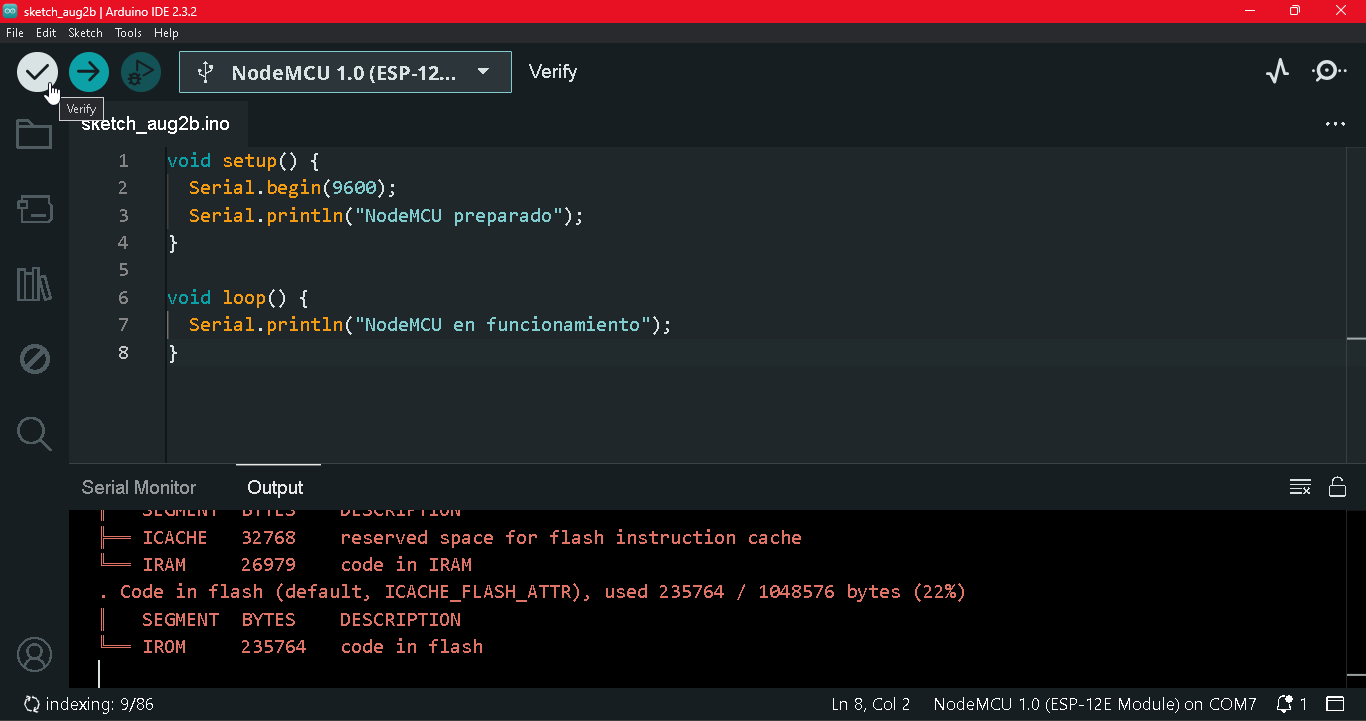Clear the output panel contents
This screenshot has width=1366, height=721.
(1300, 487)
